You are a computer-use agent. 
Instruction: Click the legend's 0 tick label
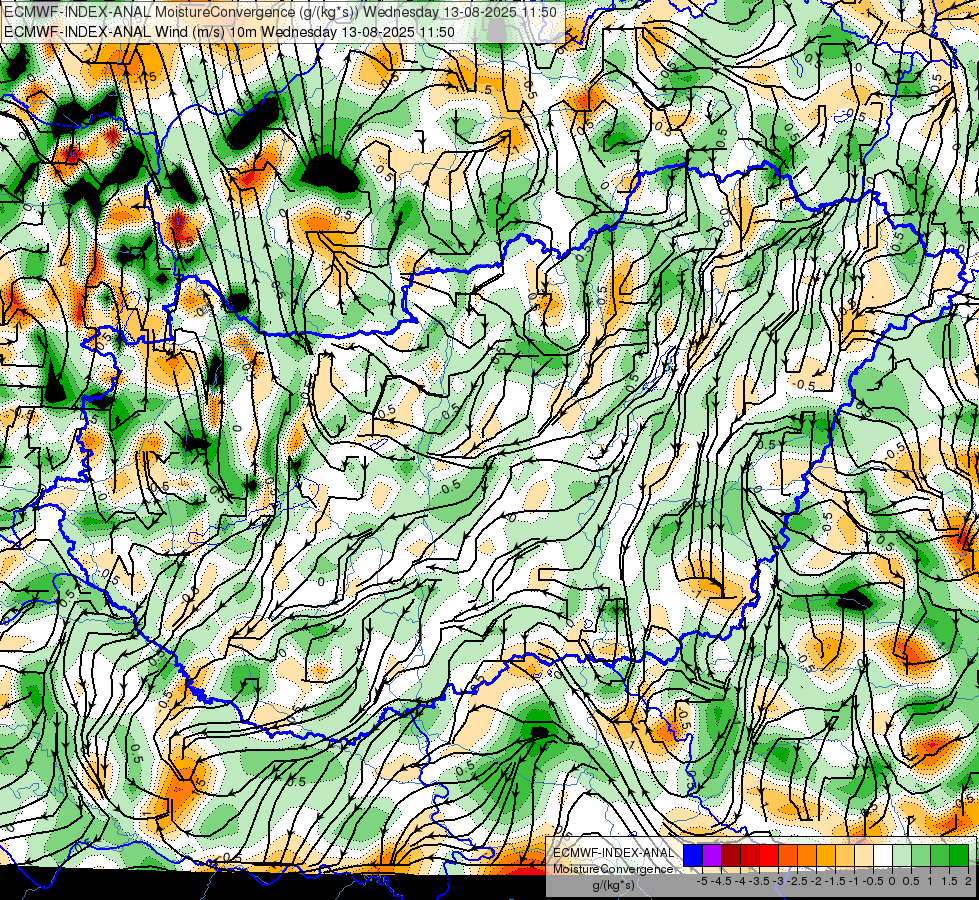tap(892, 881)
